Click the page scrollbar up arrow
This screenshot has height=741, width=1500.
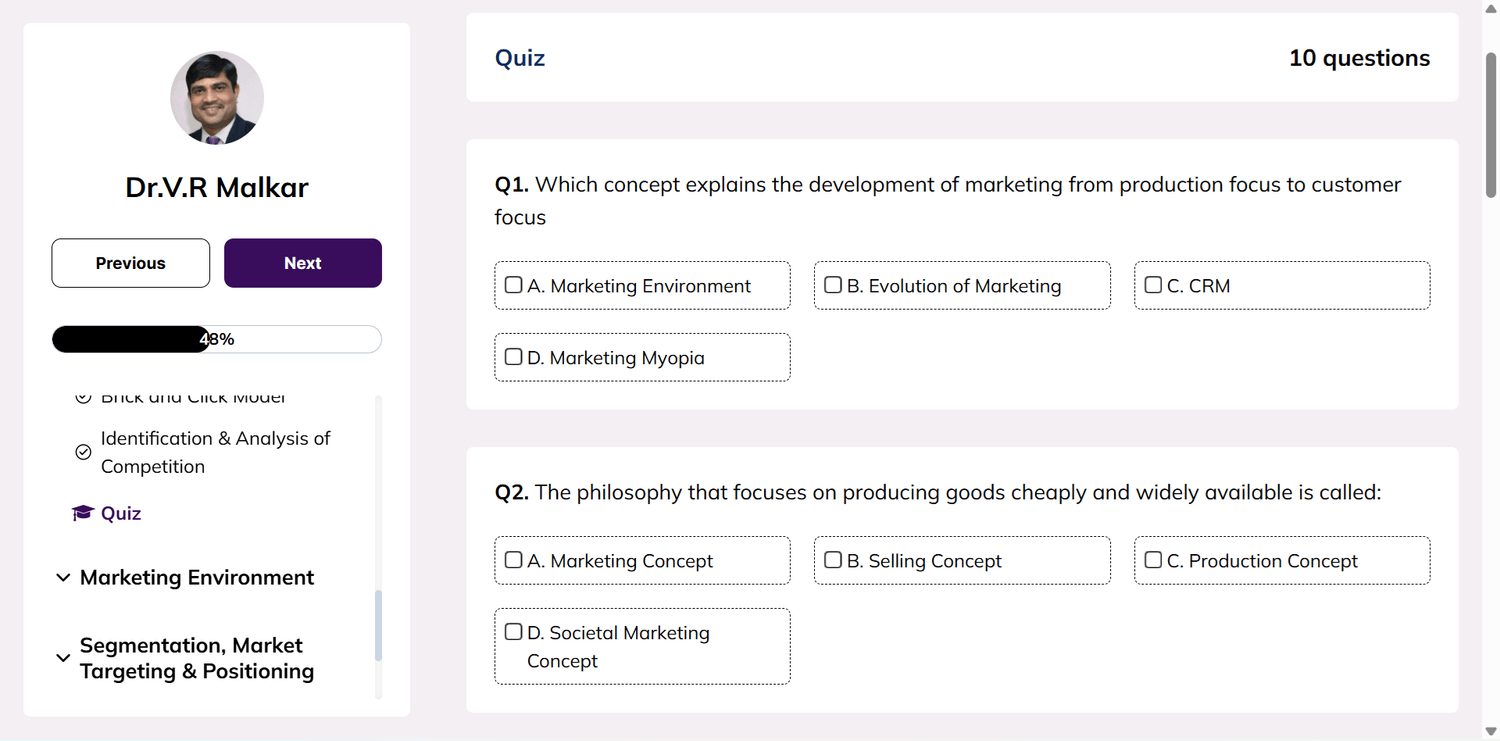click(x=1491, y=8)
